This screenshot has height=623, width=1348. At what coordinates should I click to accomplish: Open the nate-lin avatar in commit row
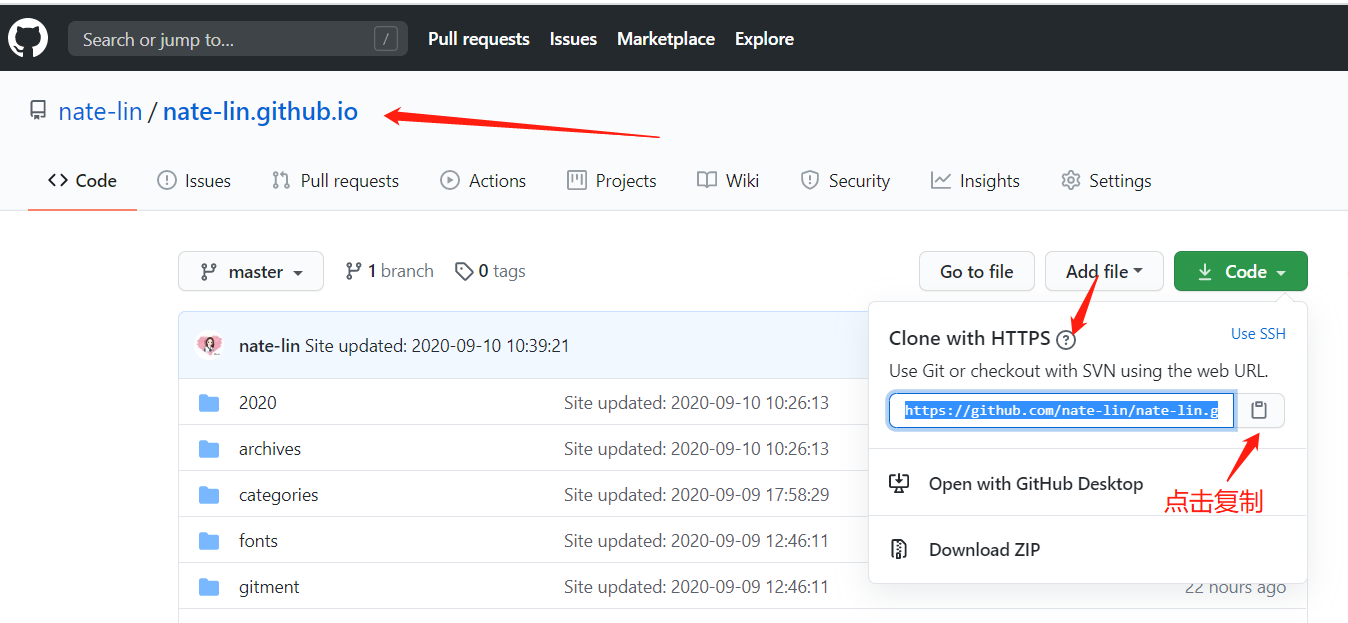(209, 345)
